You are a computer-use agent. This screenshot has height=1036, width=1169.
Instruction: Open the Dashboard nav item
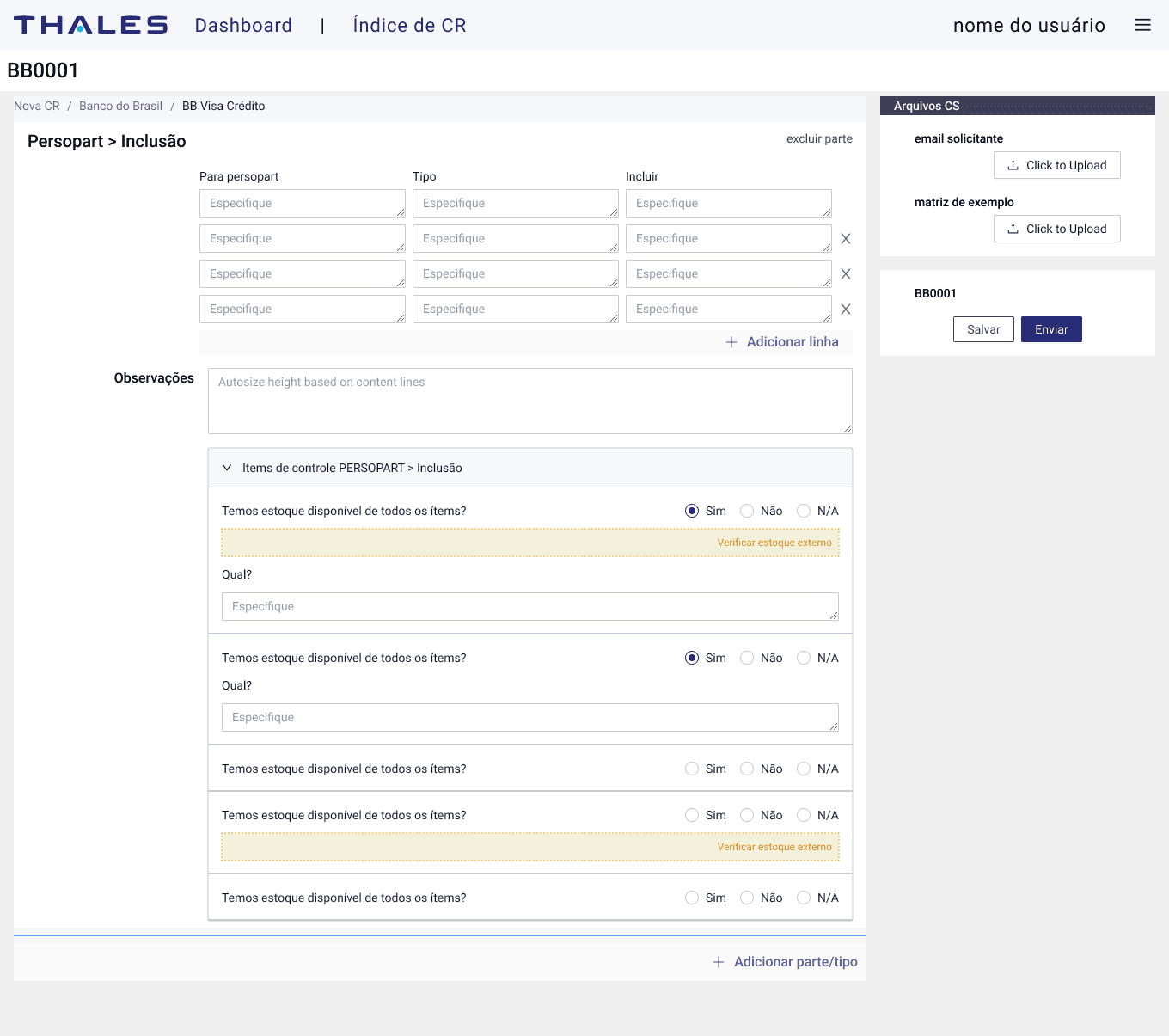[x=243, y=26]
